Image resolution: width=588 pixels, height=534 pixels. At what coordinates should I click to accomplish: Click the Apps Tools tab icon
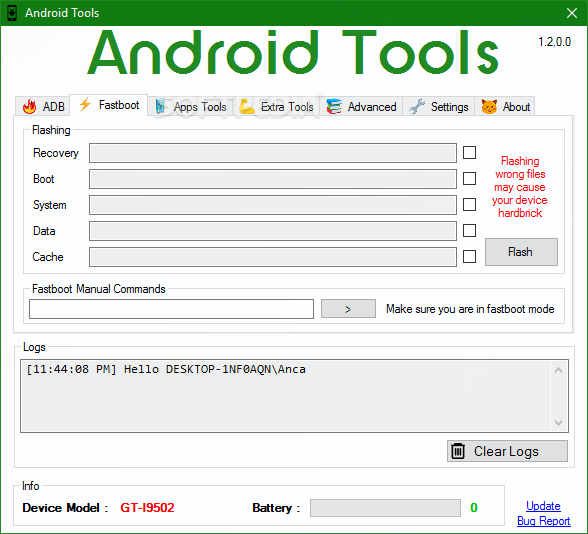tap(160, 106)
